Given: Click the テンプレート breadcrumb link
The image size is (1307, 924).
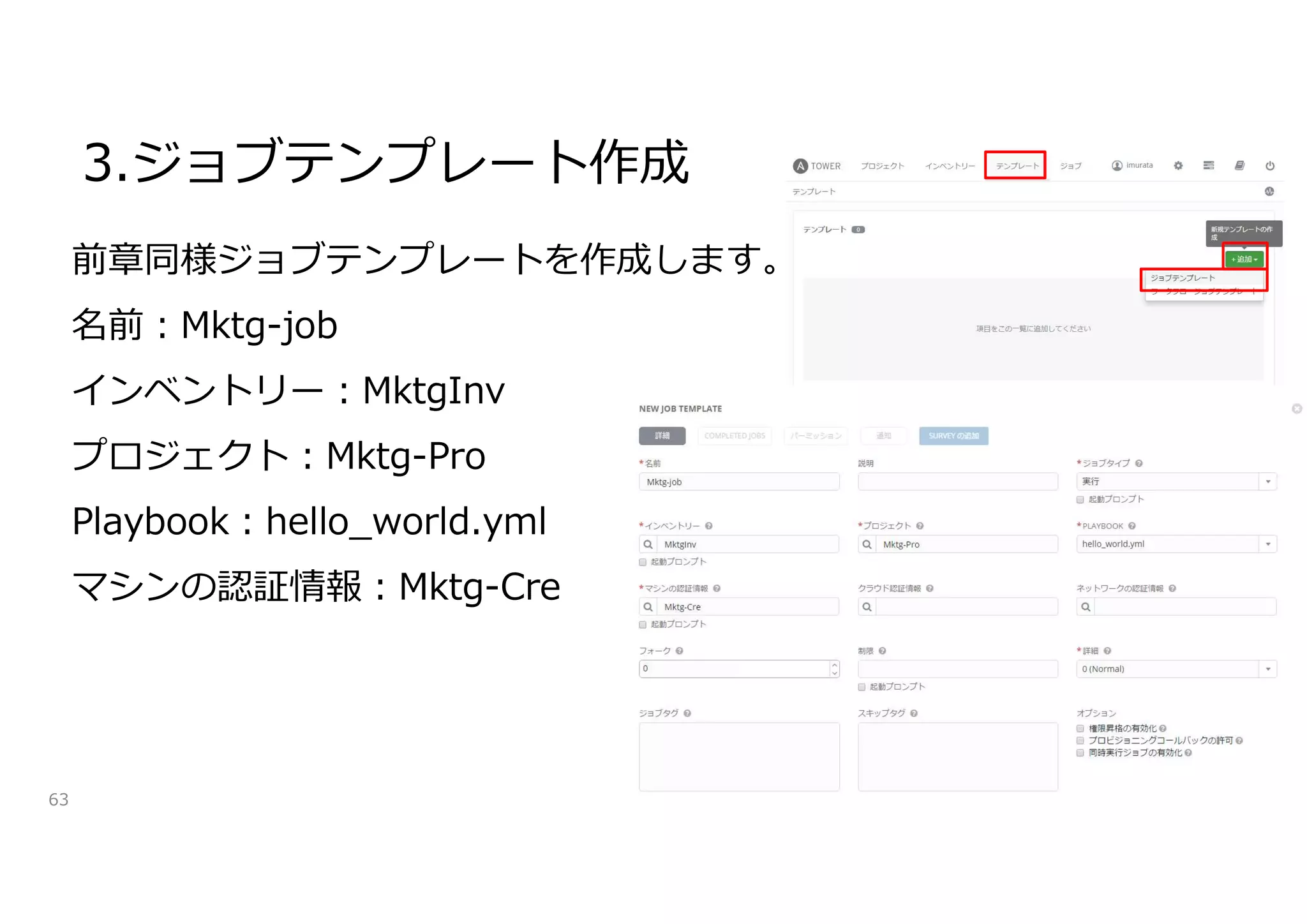Looking at the screenshot, I should coord(814,191).
